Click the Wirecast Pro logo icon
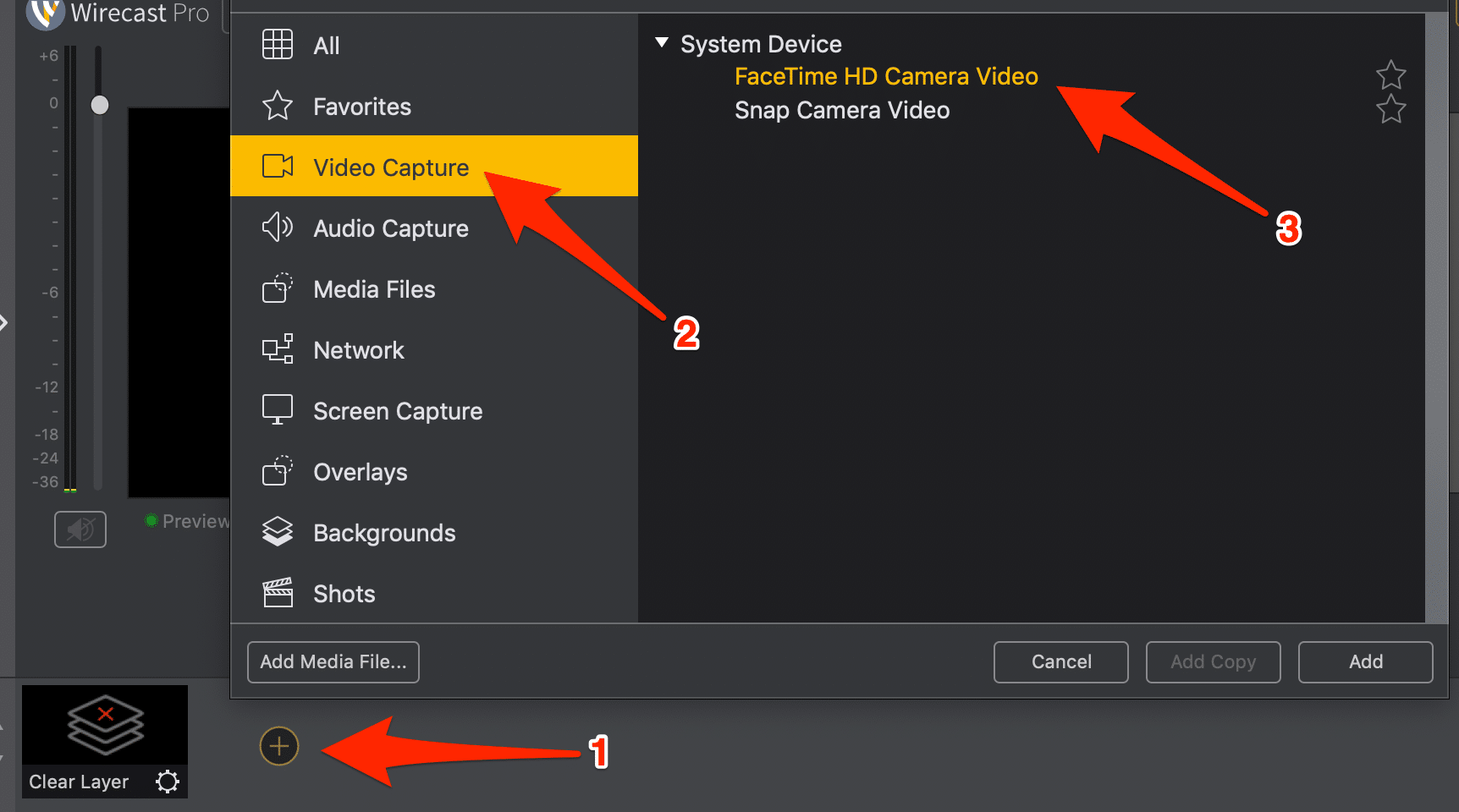The height and width of the screenshot is (812, 1459). [45, 13]
